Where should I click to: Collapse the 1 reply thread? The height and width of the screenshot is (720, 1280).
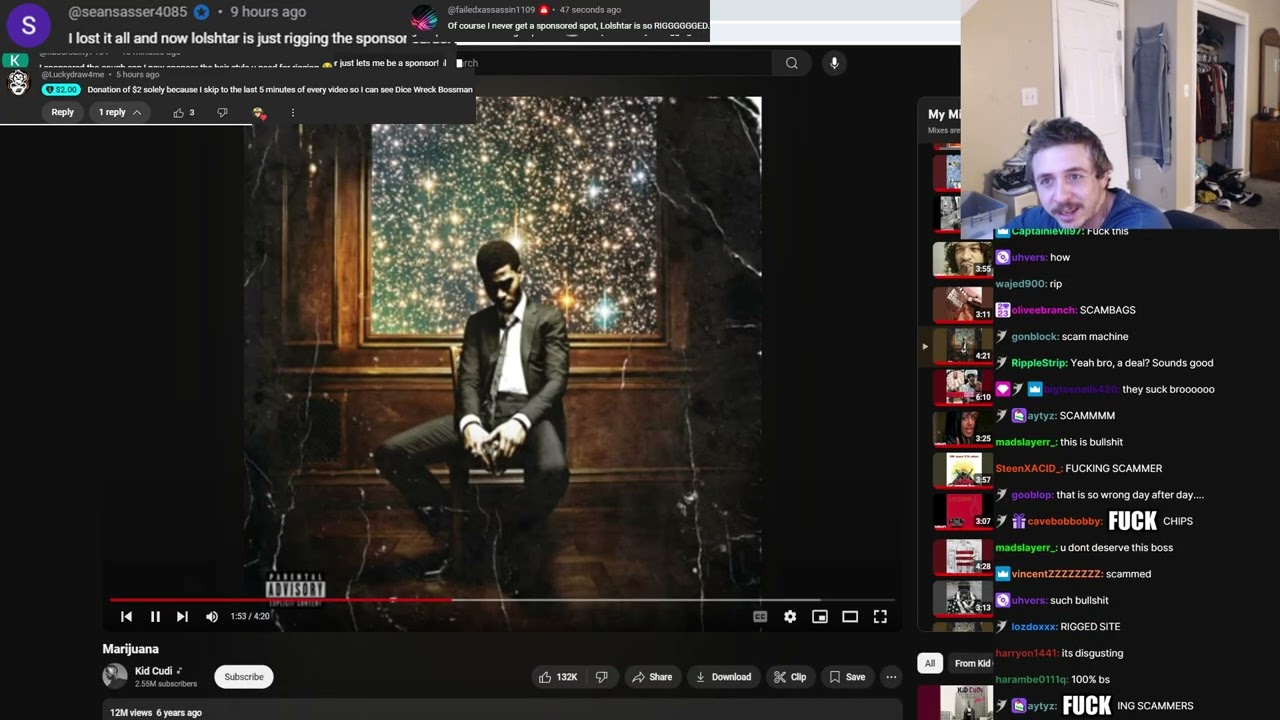[120, 112]
